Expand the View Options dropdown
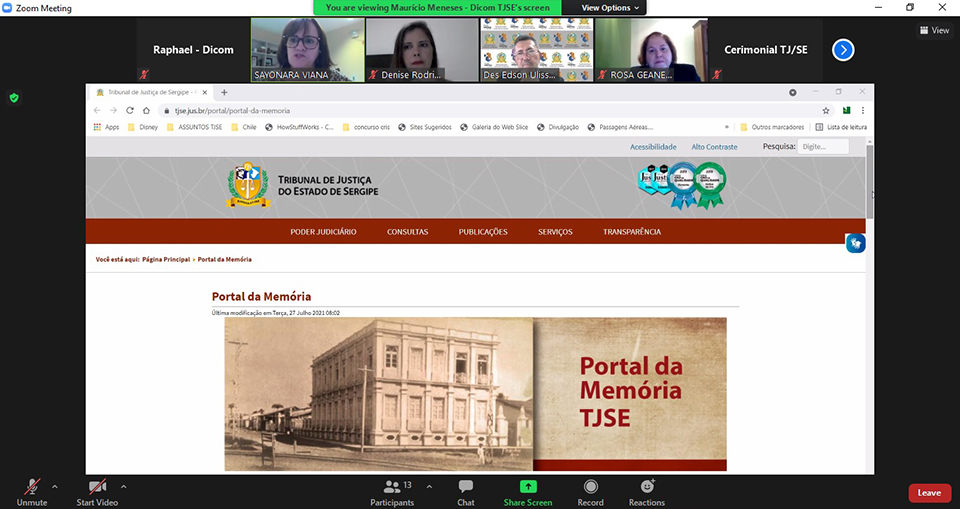 (610, 8)
